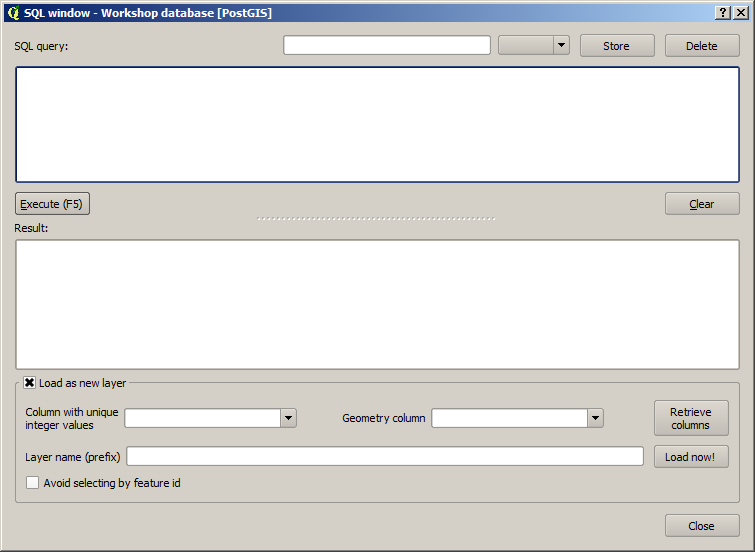Uncheck Load as new layer checkbox
Viewport: 755px width, 552px height.
click(29, 383)
